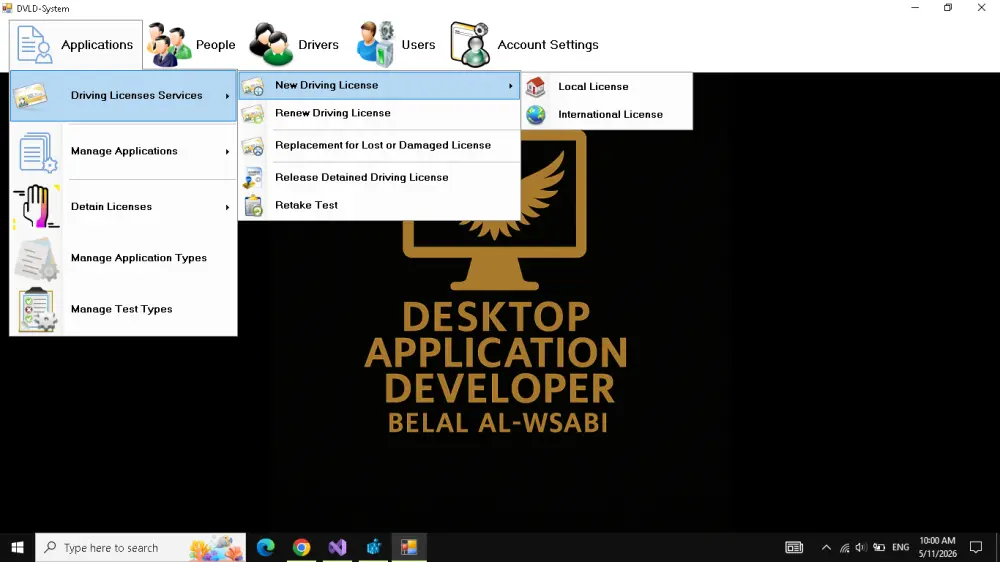This screenshot has width=1000, height=562.
Task: Click the Manage Test Types clipboard icon
Action: point(36,309)
